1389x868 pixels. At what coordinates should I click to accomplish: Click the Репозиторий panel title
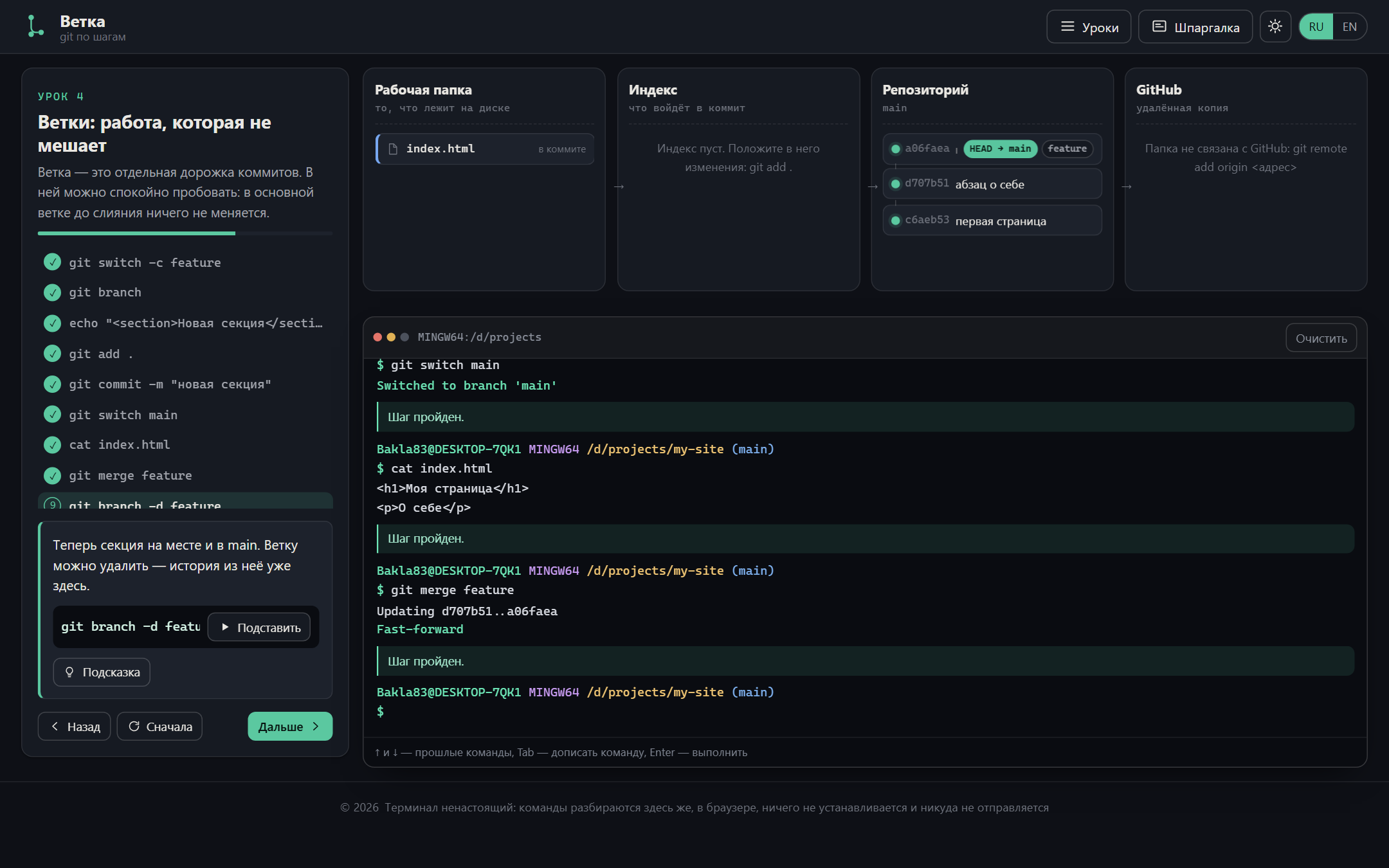(925, 90)
